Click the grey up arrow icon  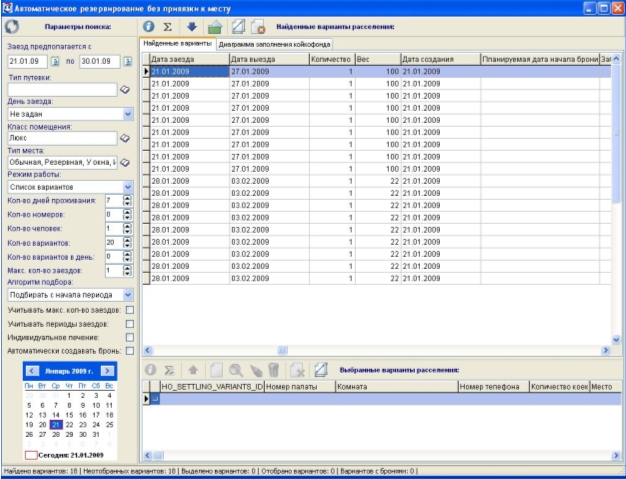(193, 370)
